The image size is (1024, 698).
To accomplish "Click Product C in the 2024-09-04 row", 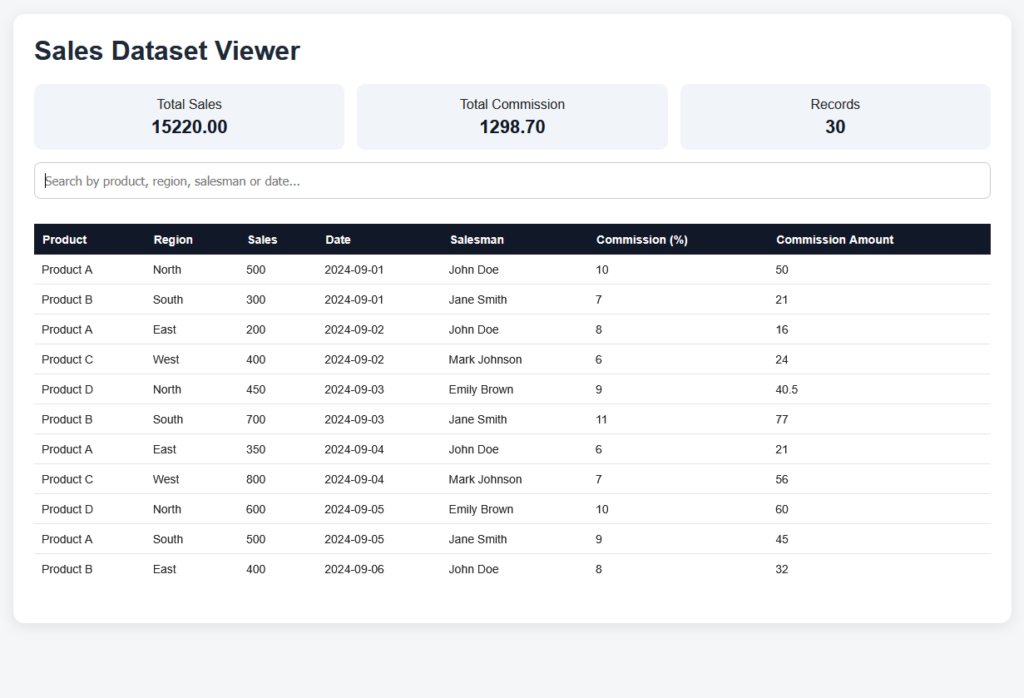I will (x=67, y=480).
